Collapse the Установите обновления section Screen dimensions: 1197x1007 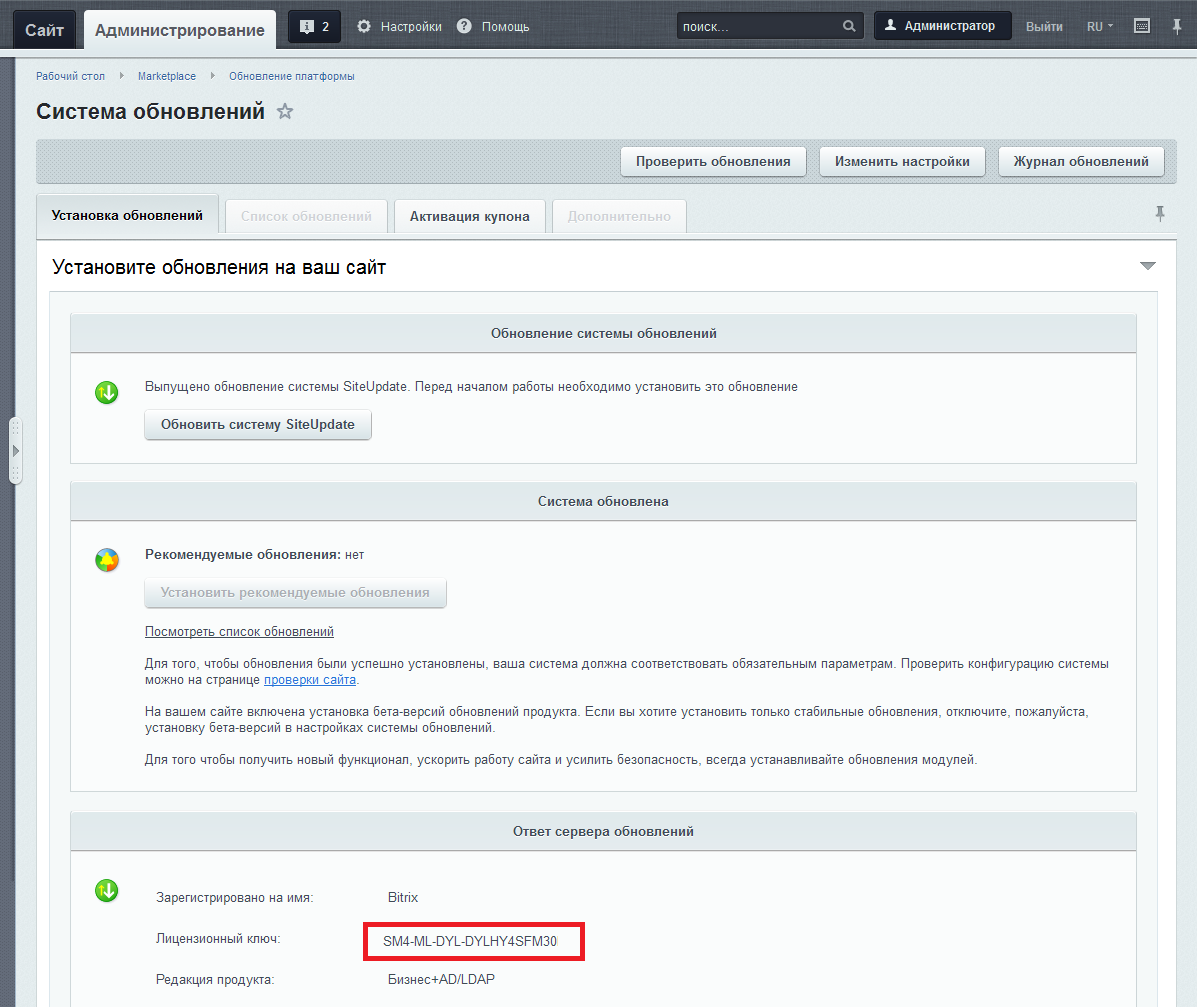point(1147,266)
